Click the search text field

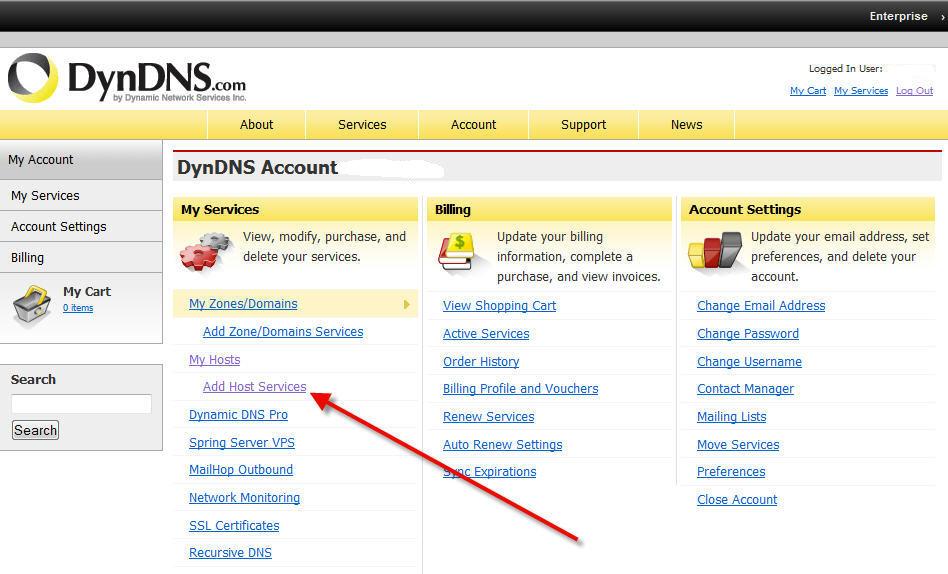coord(81,403)
